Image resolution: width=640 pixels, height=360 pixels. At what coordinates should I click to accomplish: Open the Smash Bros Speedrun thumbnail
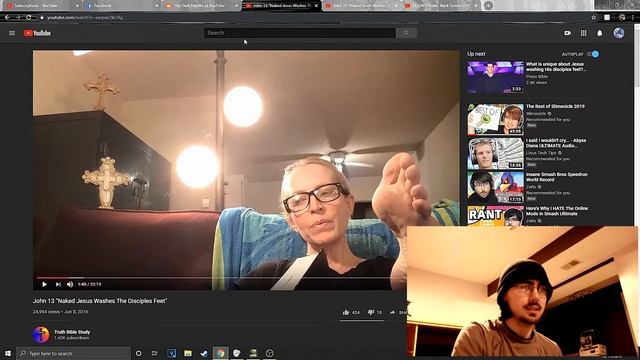pos(496,187)
